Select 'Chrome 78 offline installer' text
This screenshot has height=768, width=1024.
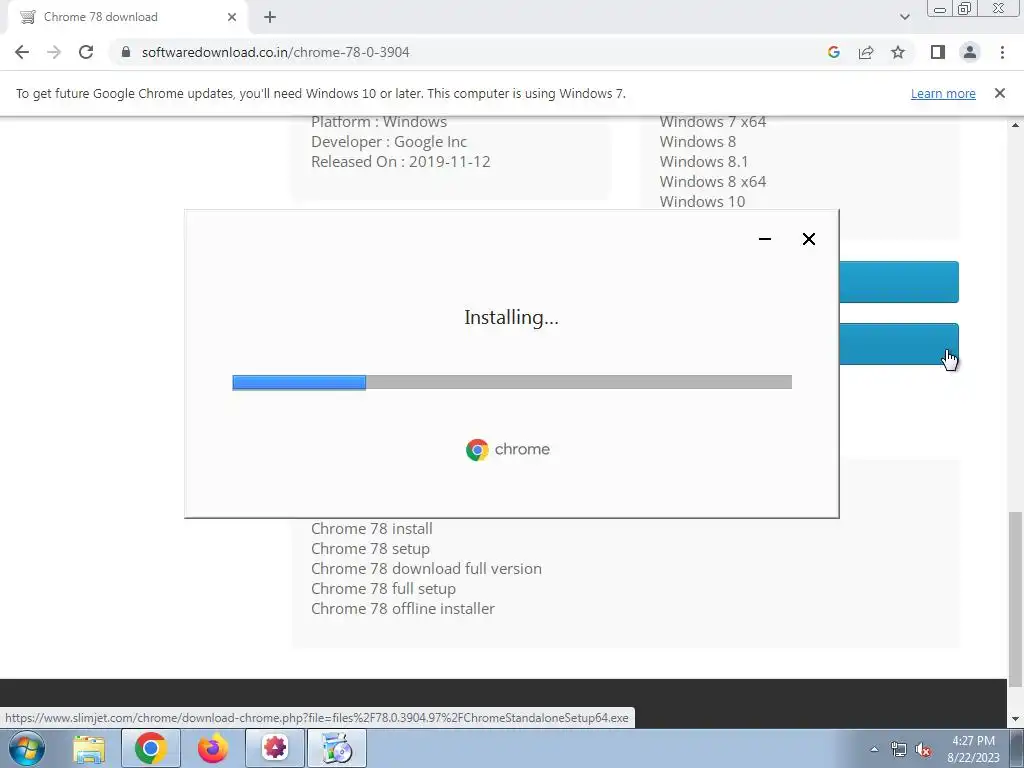coord(403,609)
